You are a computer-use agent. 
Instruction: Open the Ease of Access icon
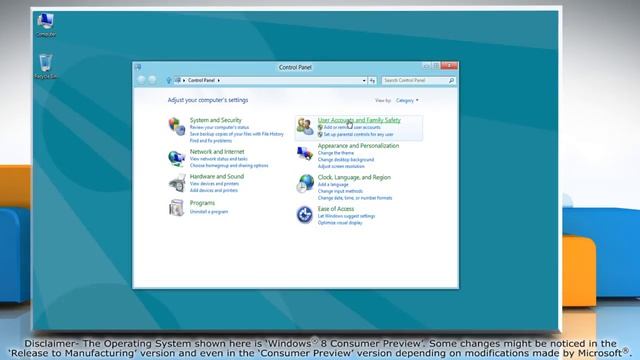(x=305, y=215)
